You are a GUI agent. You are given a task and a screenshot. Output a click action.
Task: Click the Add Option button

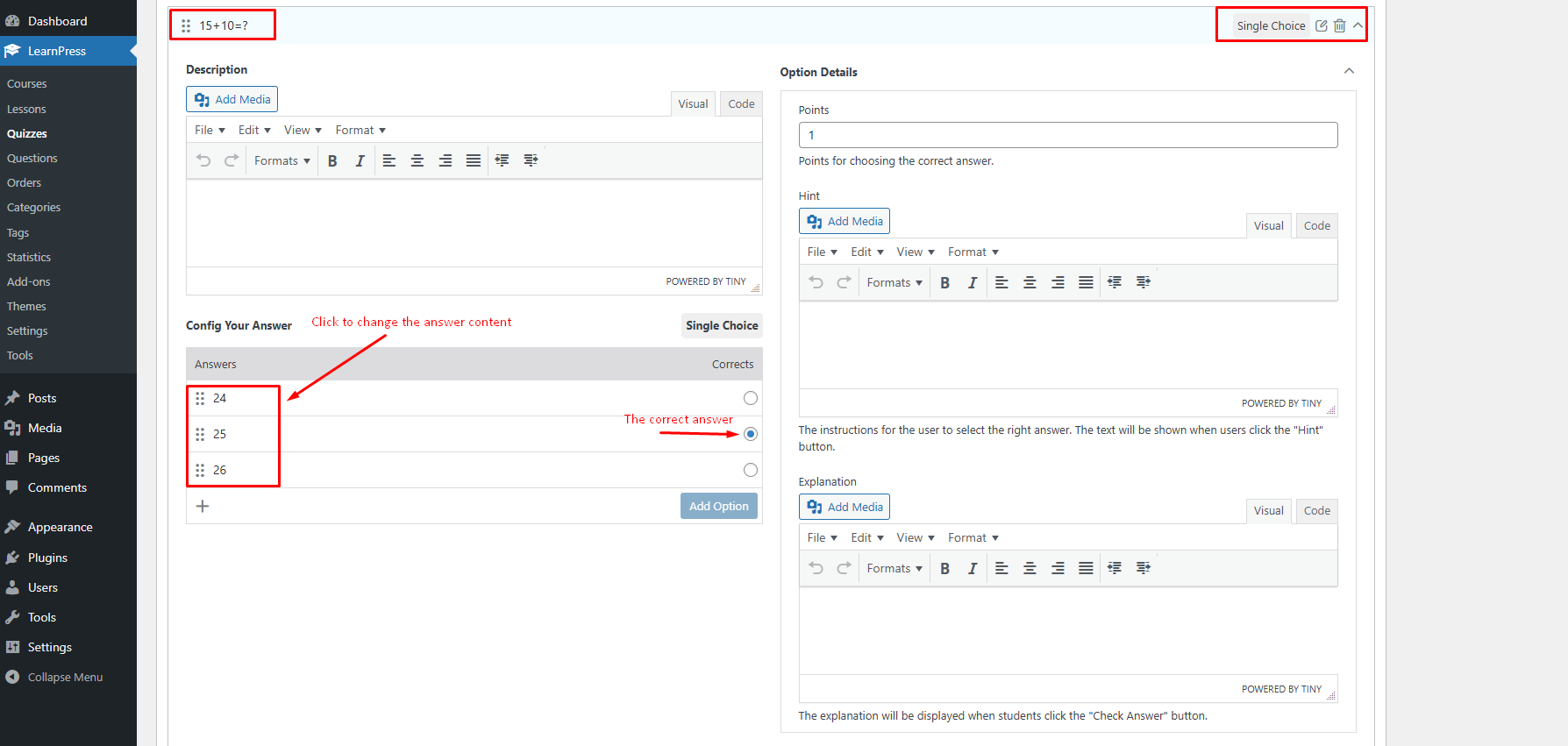pyautogui.click(x=718, y=506)
